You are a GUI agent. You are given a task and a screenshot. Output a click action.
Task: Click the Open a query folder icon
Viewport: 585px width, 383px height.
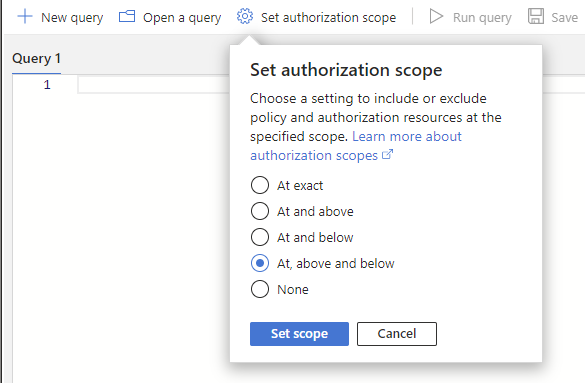127,17
